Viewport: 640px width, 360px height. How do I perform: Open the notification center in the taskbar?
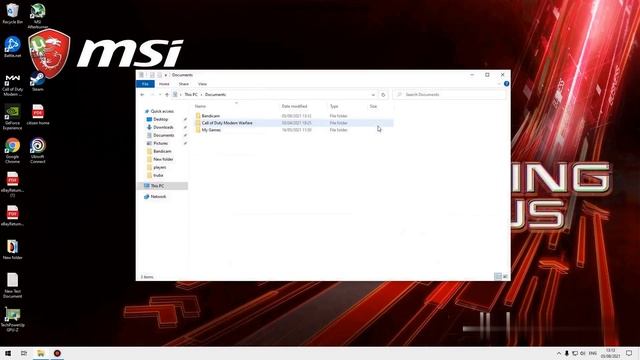pos(629,353)
